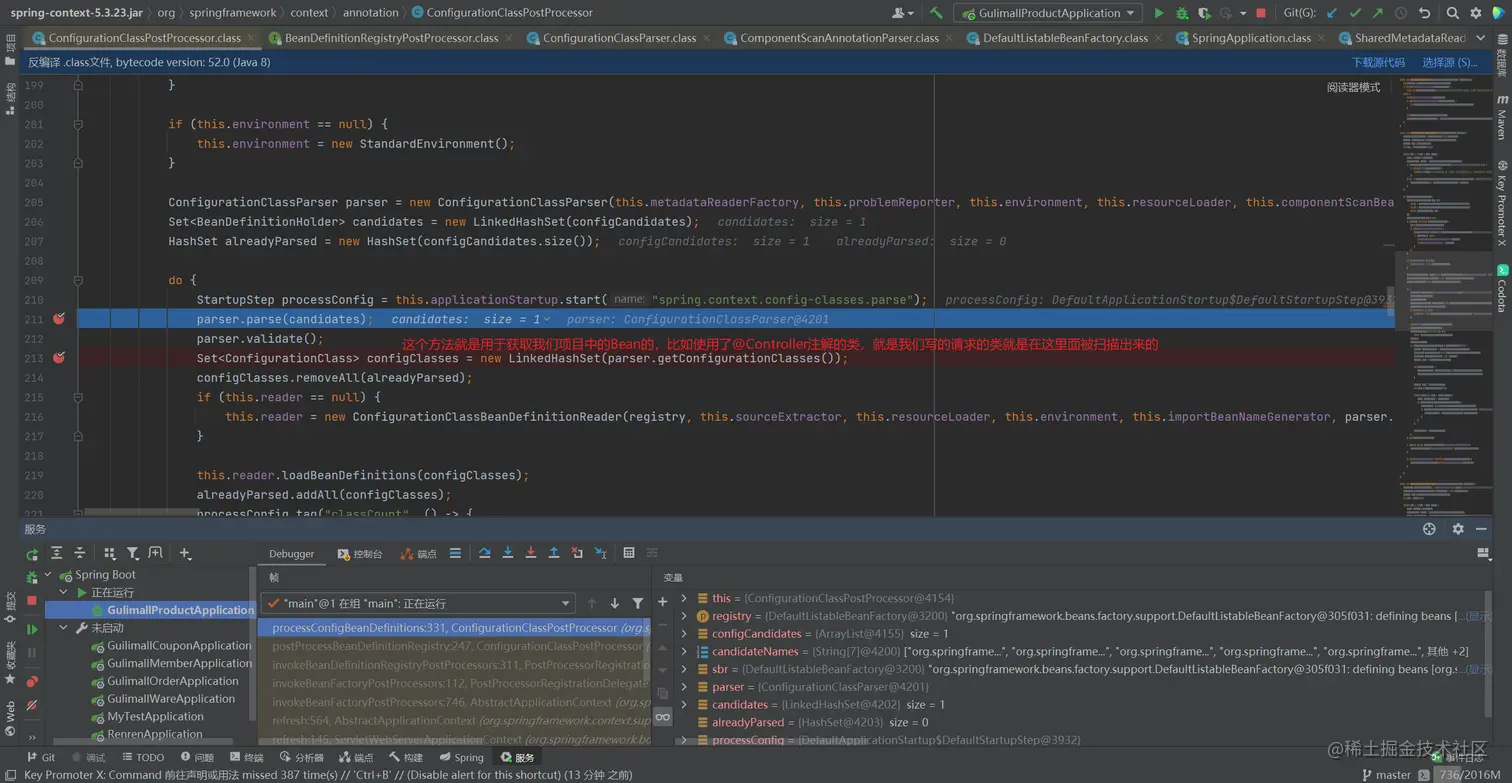The height and width of the screenshot is (783, 1512).
Task: Click the Build project hammer icon
Action: click(x=936, y=13)
